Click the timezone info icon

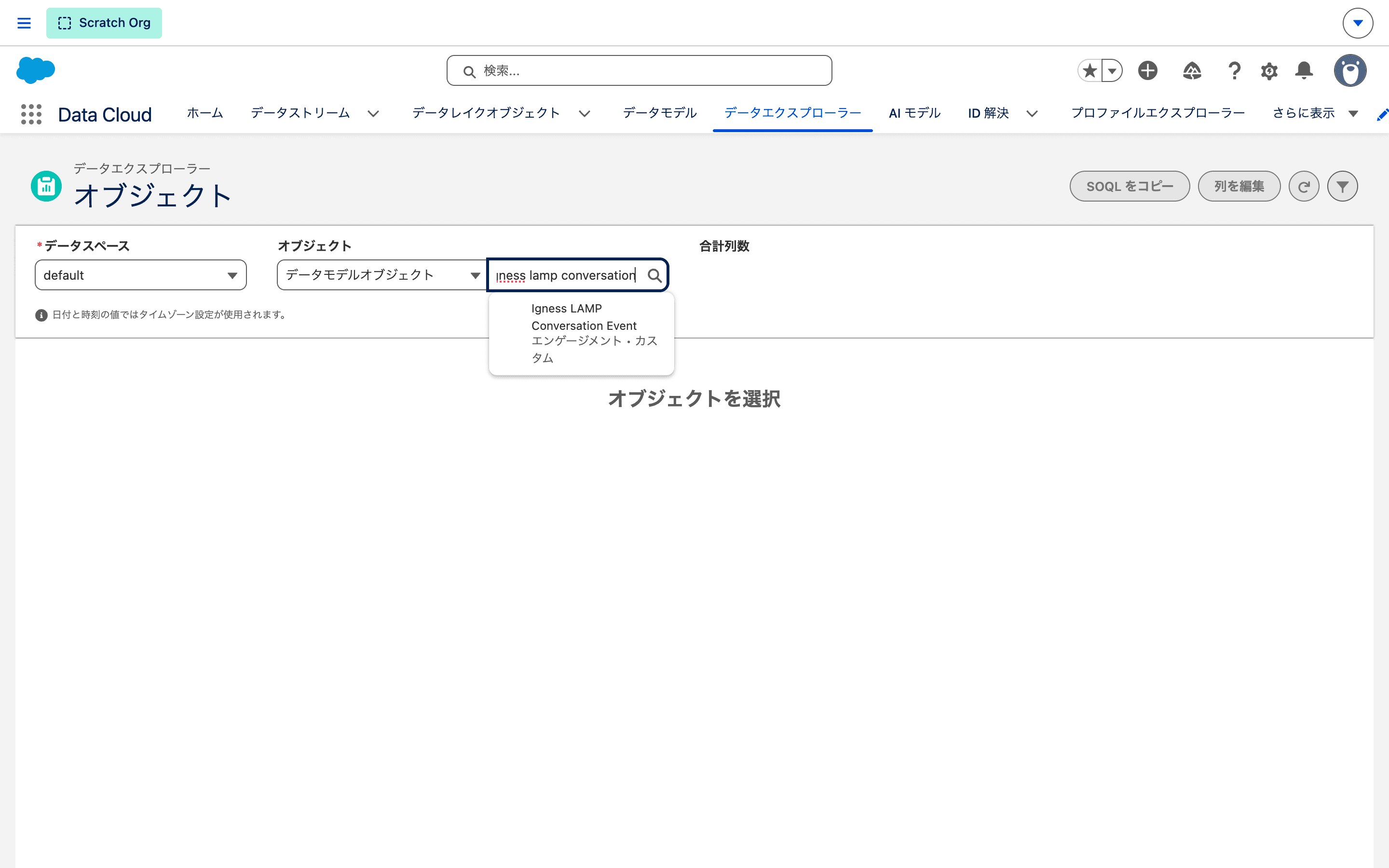pos(41,315)
